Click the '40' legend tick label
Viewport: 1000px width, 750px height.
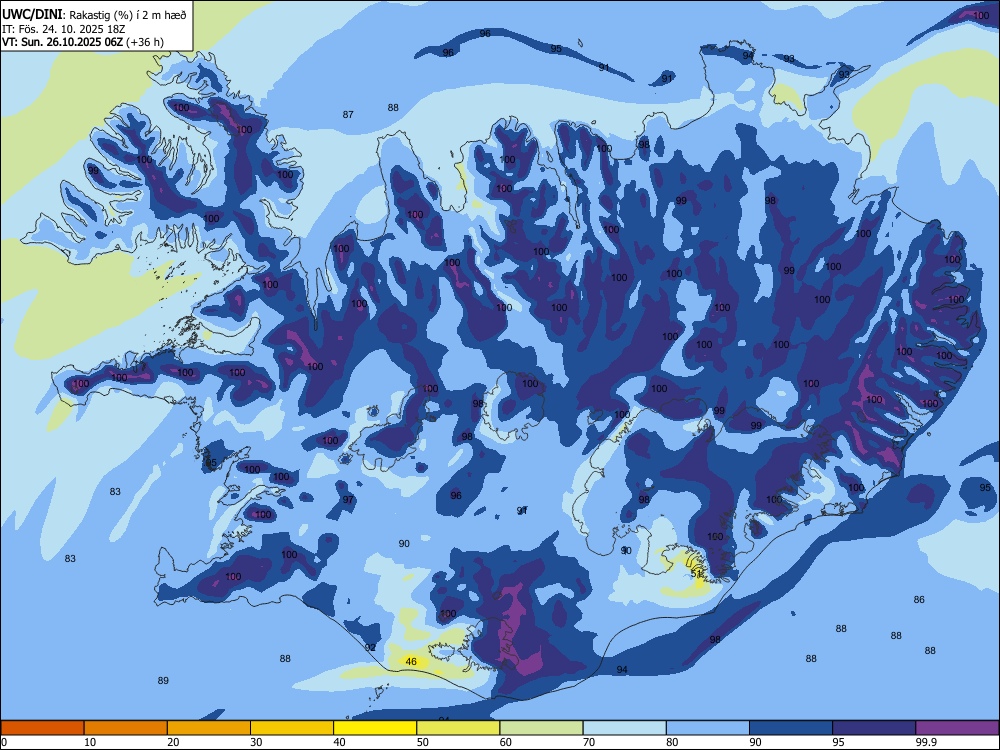[x=339, y=742]
